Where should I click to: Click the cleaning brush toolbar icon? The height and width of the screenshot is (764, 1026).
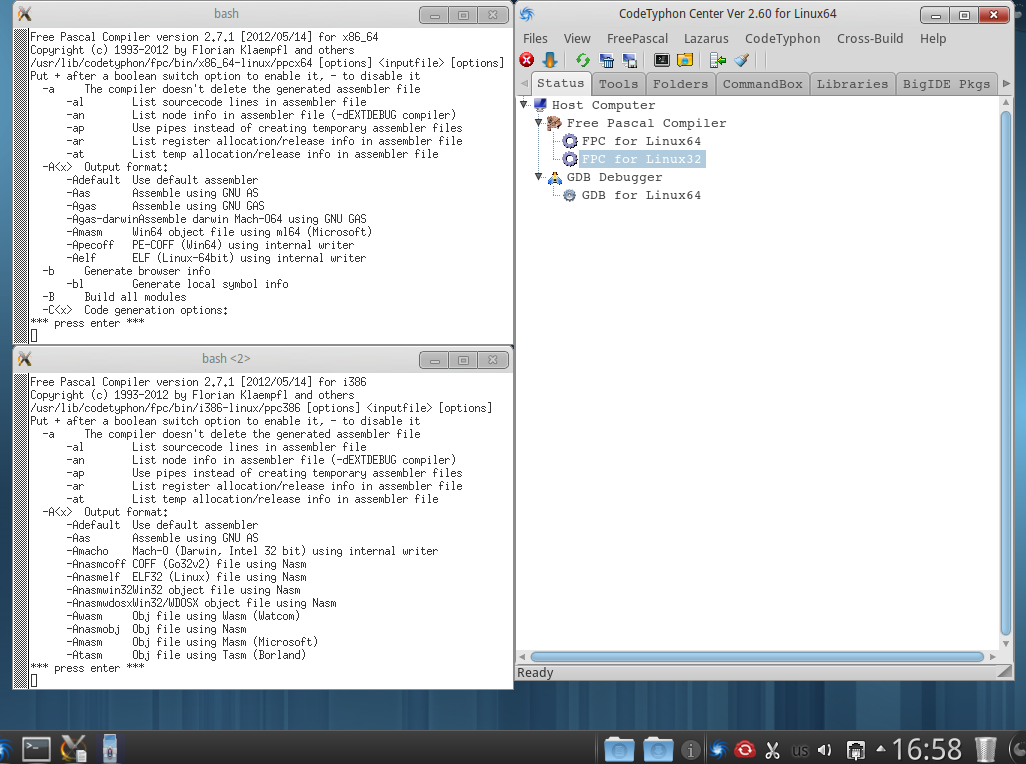[x=741, y=60]
